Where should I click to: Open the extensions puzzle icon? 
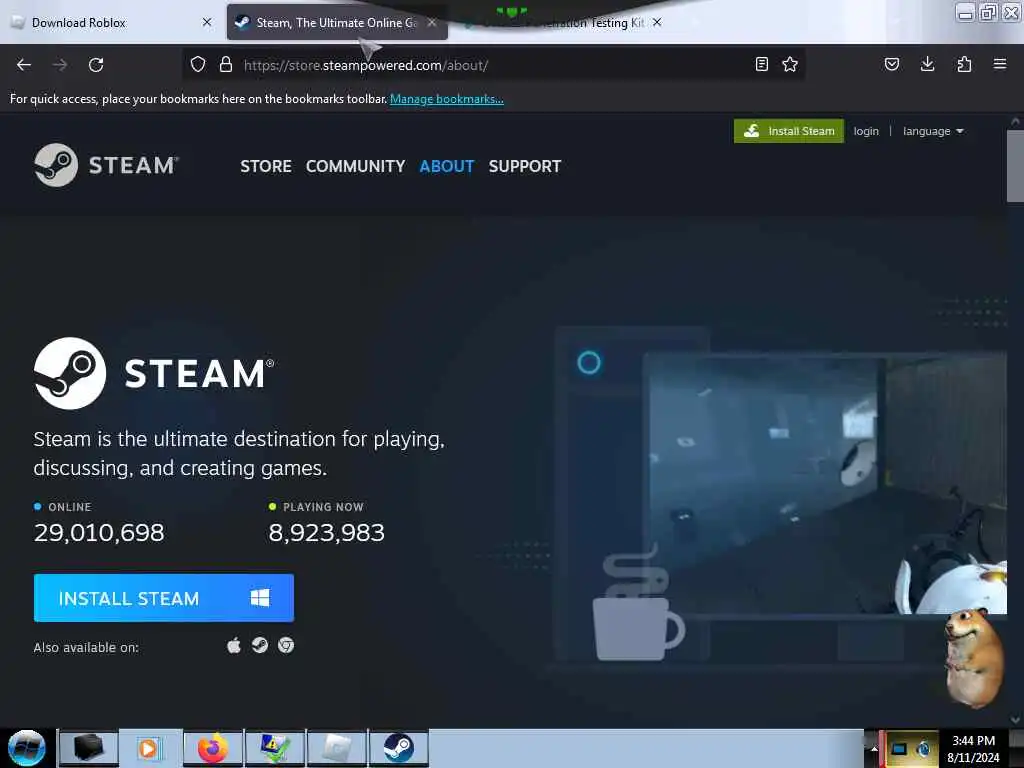click(x=964, y=64)
